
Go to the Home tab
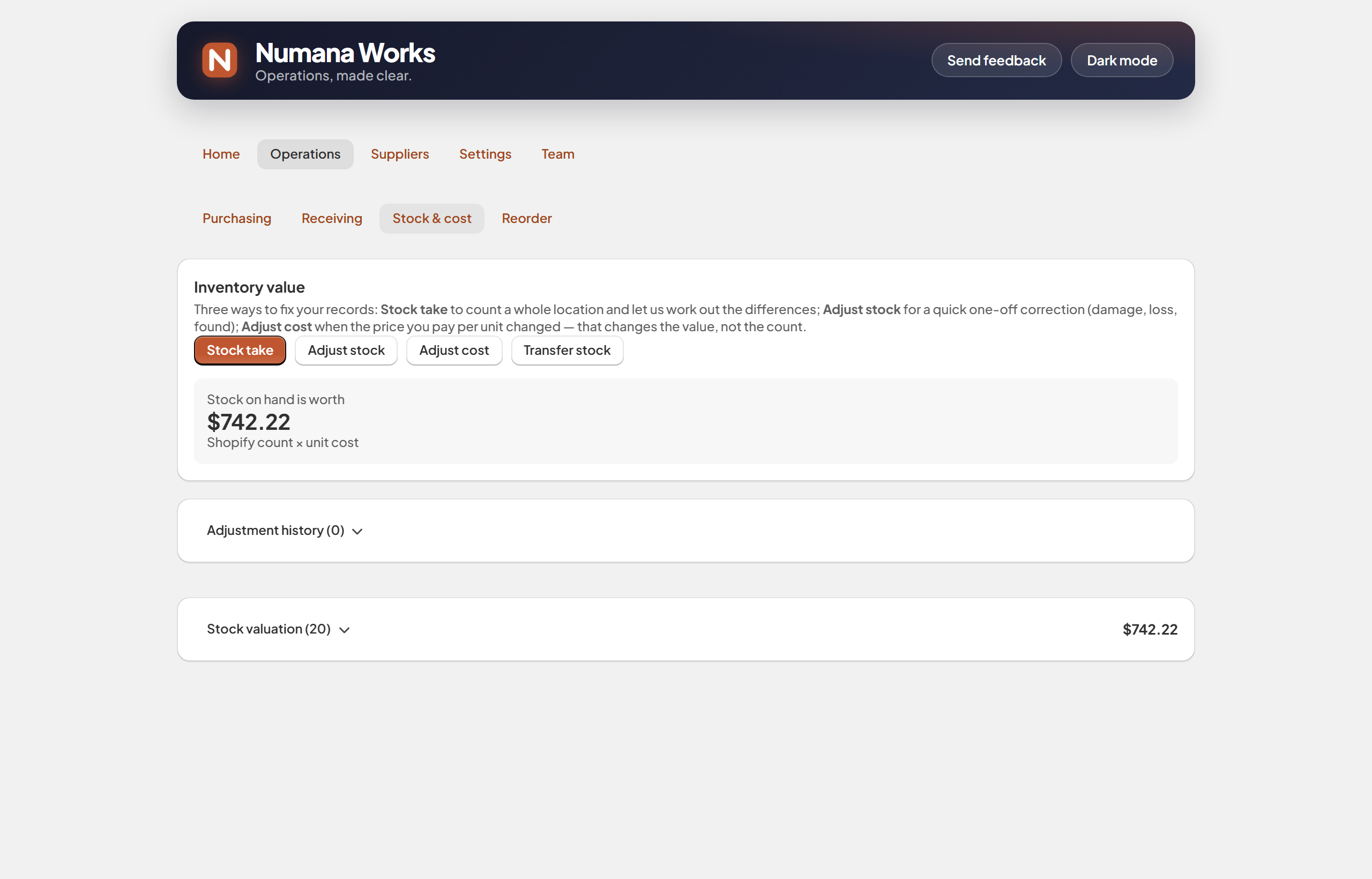[x=221, y=154]
